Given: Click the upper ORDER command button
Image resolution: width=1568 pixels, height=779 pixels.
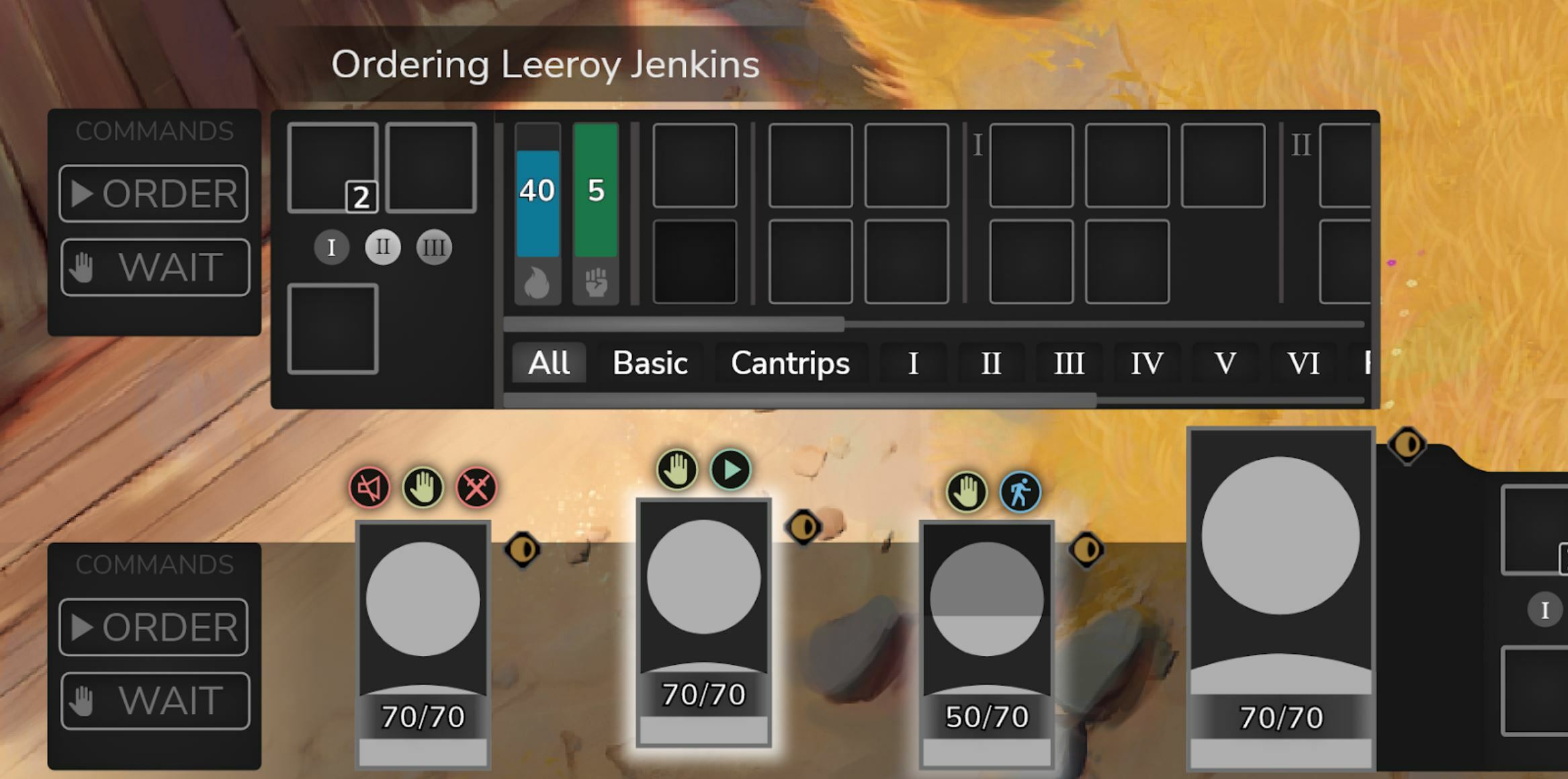Looking at the screenshot, I should 154,194.
